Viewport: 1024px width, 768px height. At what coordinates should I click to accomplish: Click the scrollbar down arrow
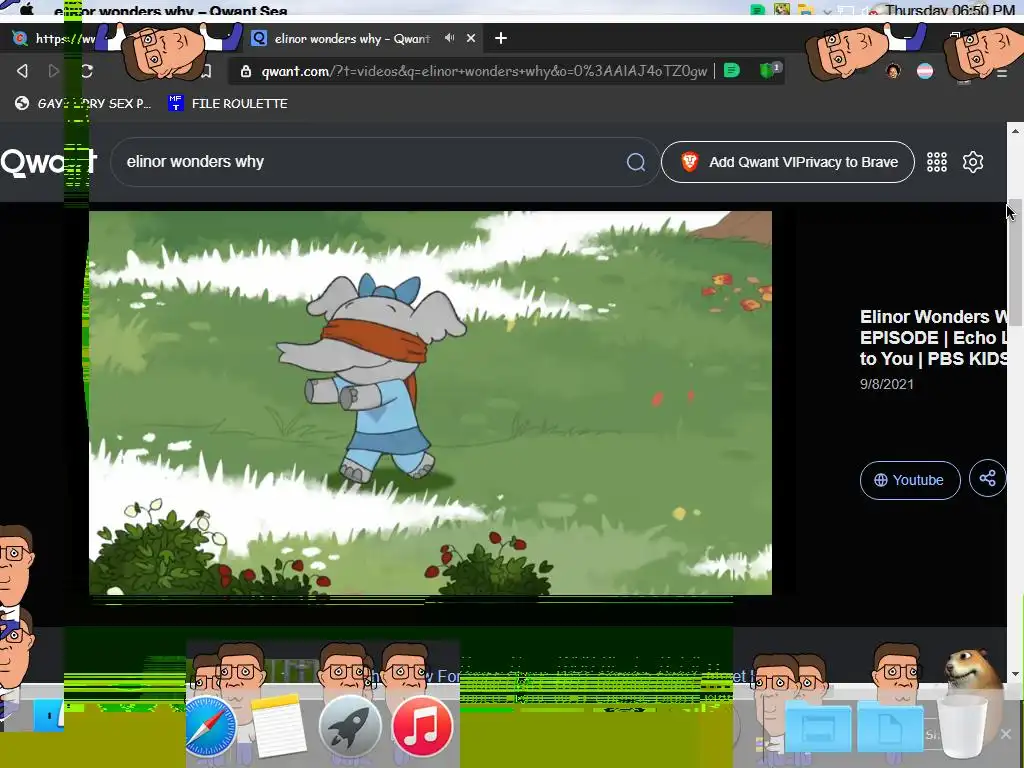(x=1015, y=674)
